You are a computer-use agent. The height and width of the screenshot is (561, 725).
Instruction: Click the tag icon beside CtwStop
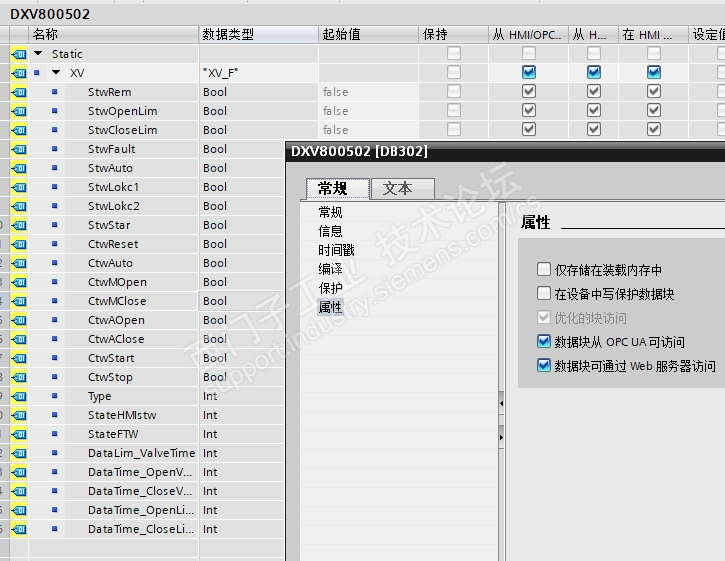pyautogui.click(x=19, y=377)
